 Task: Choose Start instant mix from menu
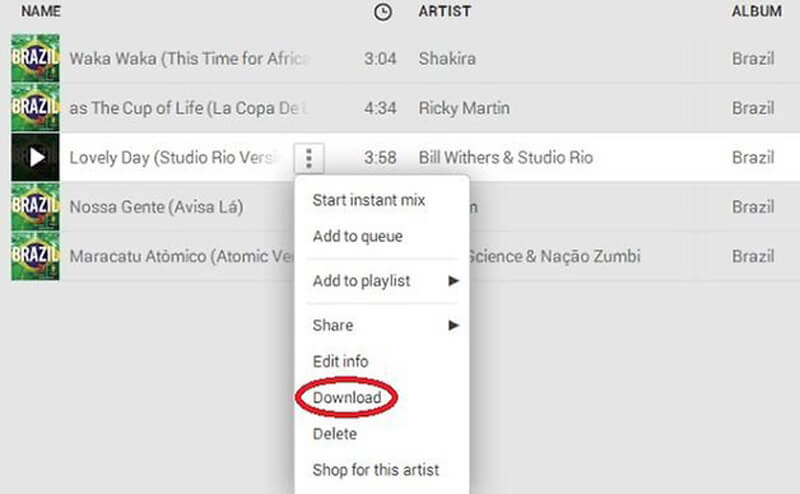(368, 200)
